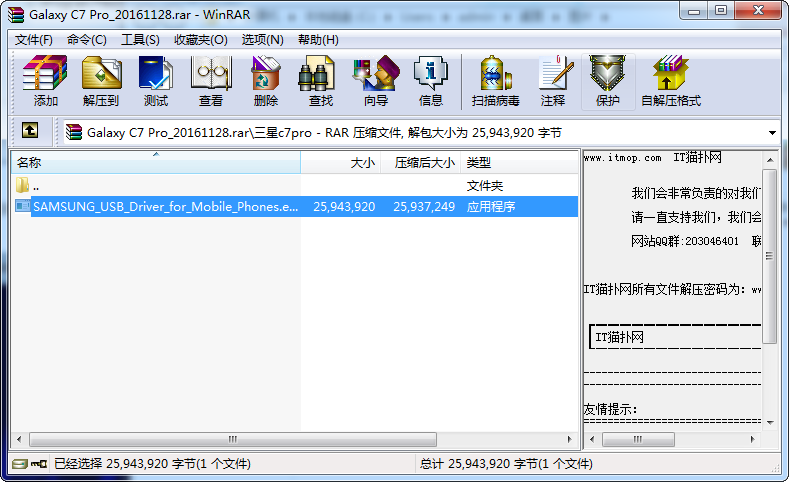Open the File (文件) menu

click(x=34, y=40)
